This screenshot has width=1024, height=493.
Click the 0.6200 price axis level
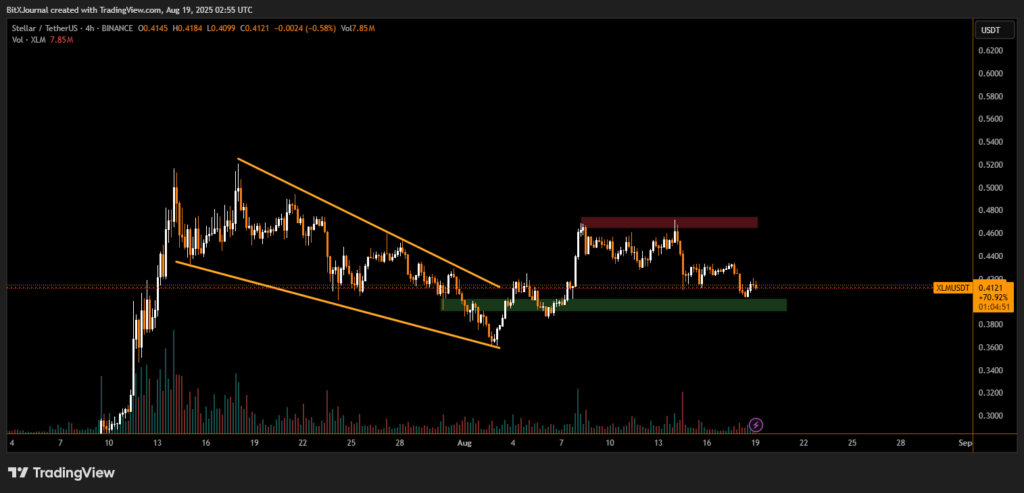tap(990, 50)
